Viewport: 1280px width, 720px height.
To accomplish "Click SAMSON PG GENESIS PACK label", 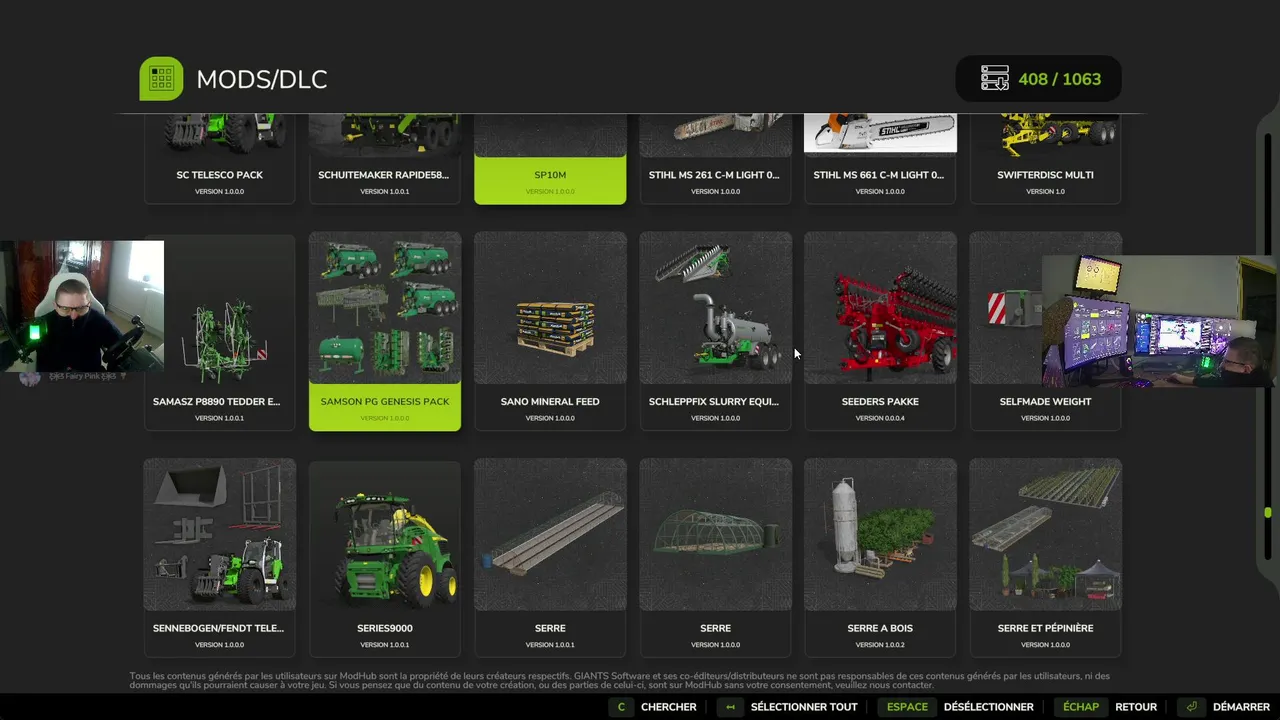I will [x=385, y=402].
